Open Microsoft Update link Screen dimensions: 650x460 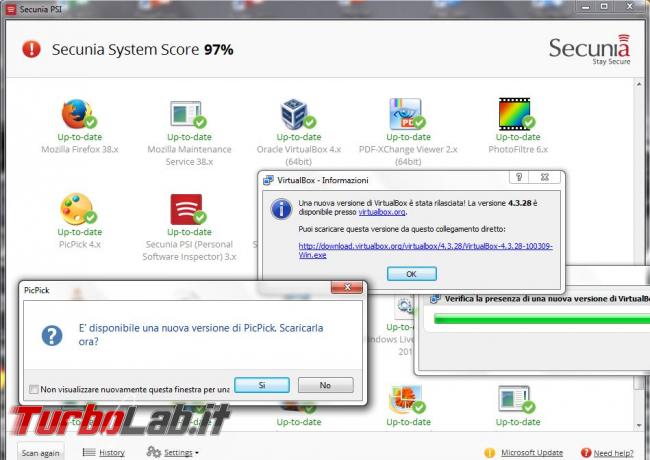click(x=532, y=453)
